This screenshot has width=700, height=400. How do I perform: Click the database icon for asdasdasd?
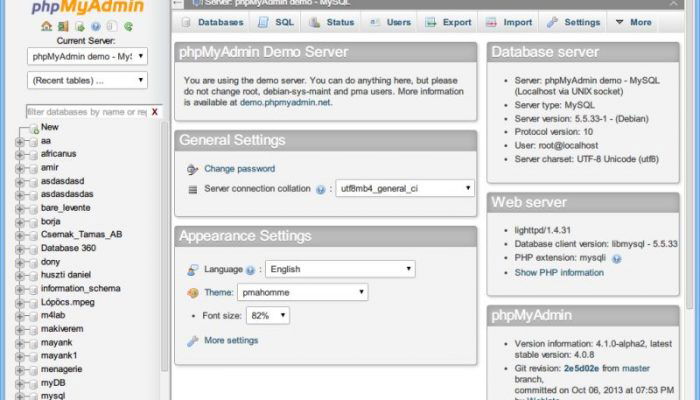[33, 182]
